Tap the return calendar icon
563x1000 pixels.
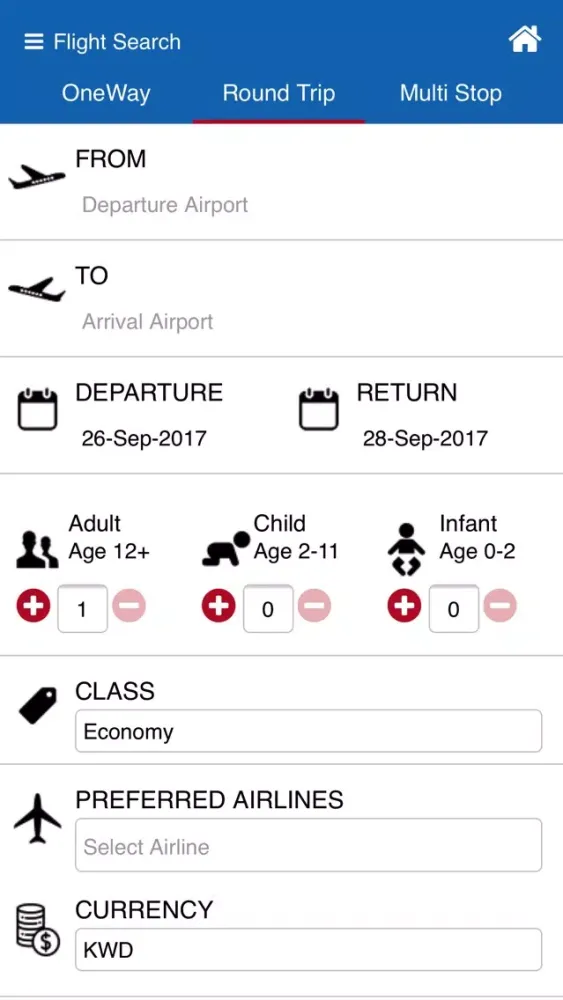coord(318,410)
